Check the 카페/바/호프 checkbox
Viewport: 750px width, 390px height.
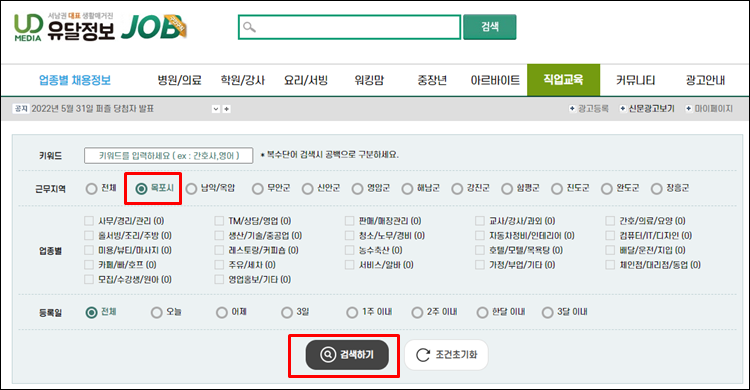(x=89, y=265)
